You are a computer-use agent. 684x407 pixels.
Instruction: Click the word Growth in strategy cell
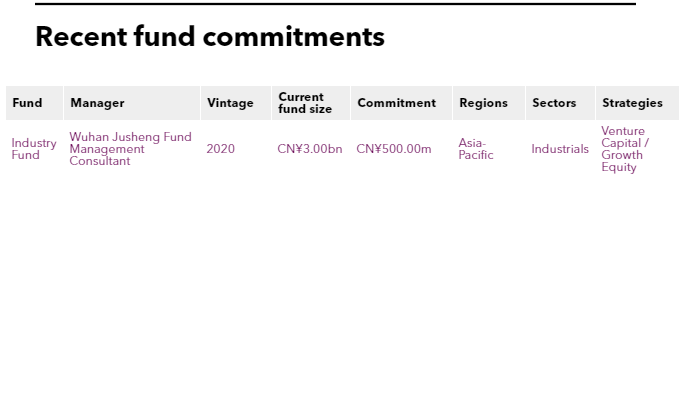pyautogui.click(x=622, y=155)
